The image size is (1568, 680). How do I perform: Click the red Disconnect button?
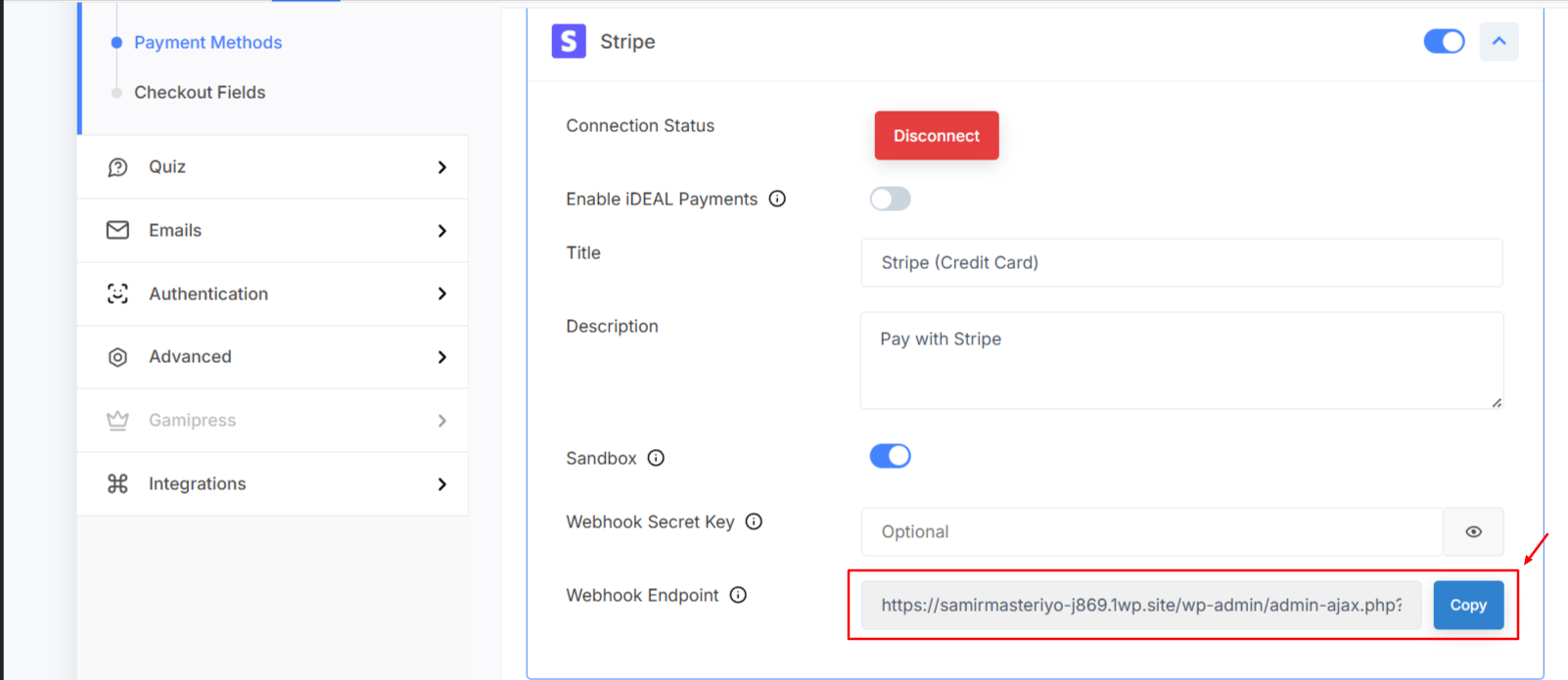(937, 135)
